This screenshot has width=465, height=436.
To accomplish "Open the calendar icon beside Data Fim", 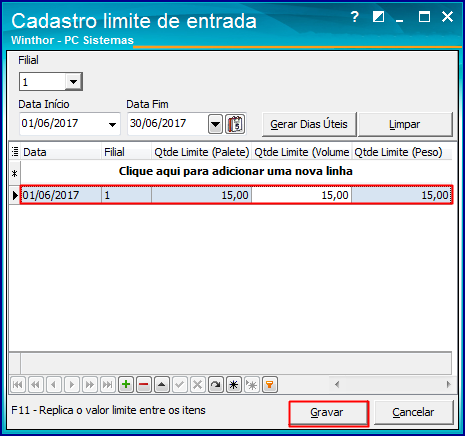I will (x=235, y=124).
